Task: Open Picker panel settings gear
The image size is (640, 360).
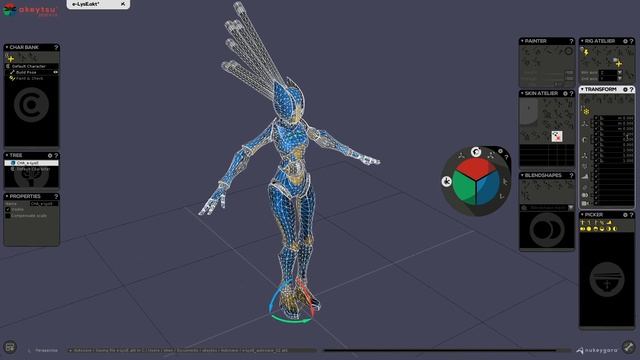Action: pos(625,215)
